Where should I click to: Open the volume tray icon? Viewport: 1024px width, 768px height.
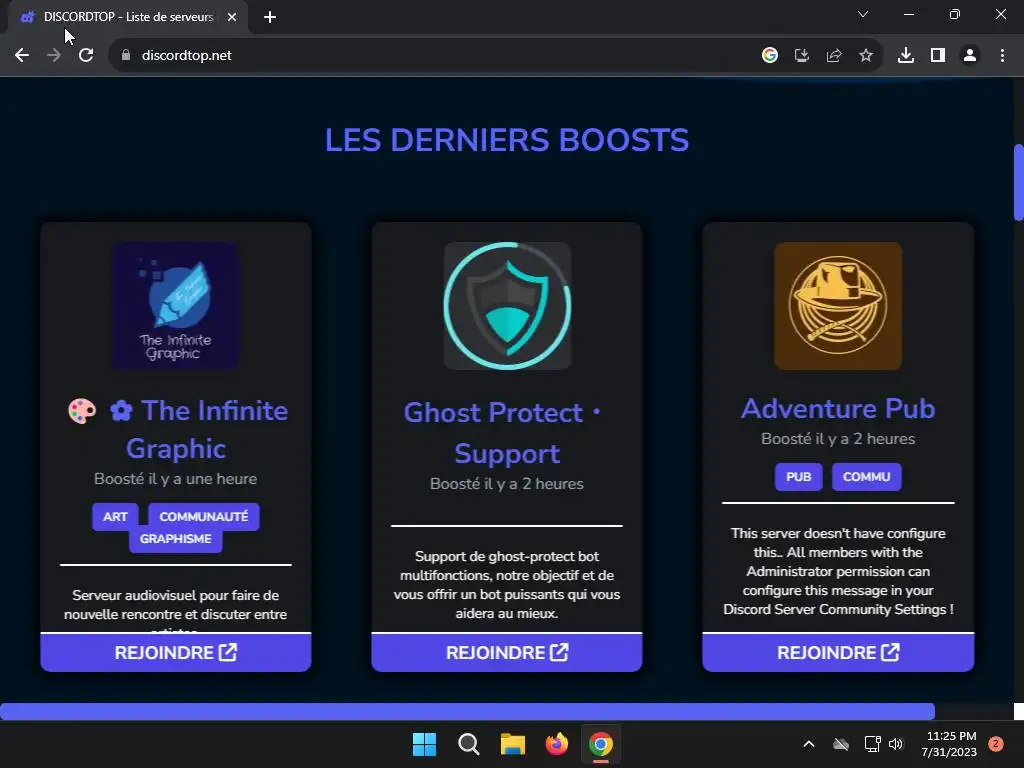point(896,744)
